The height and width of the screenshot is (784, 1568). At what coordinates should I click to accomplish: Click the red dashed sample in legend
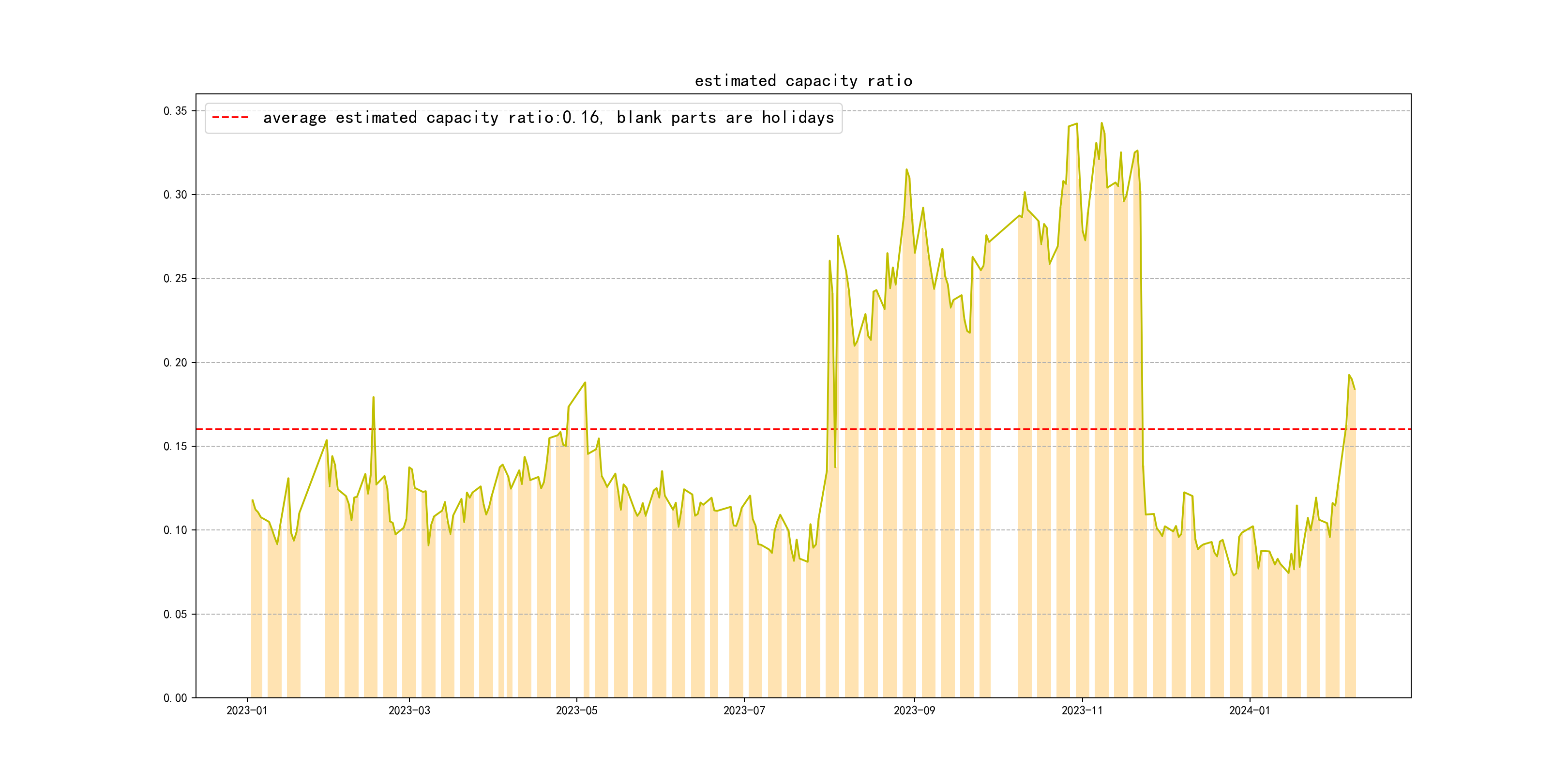click(x=230, y=118)
